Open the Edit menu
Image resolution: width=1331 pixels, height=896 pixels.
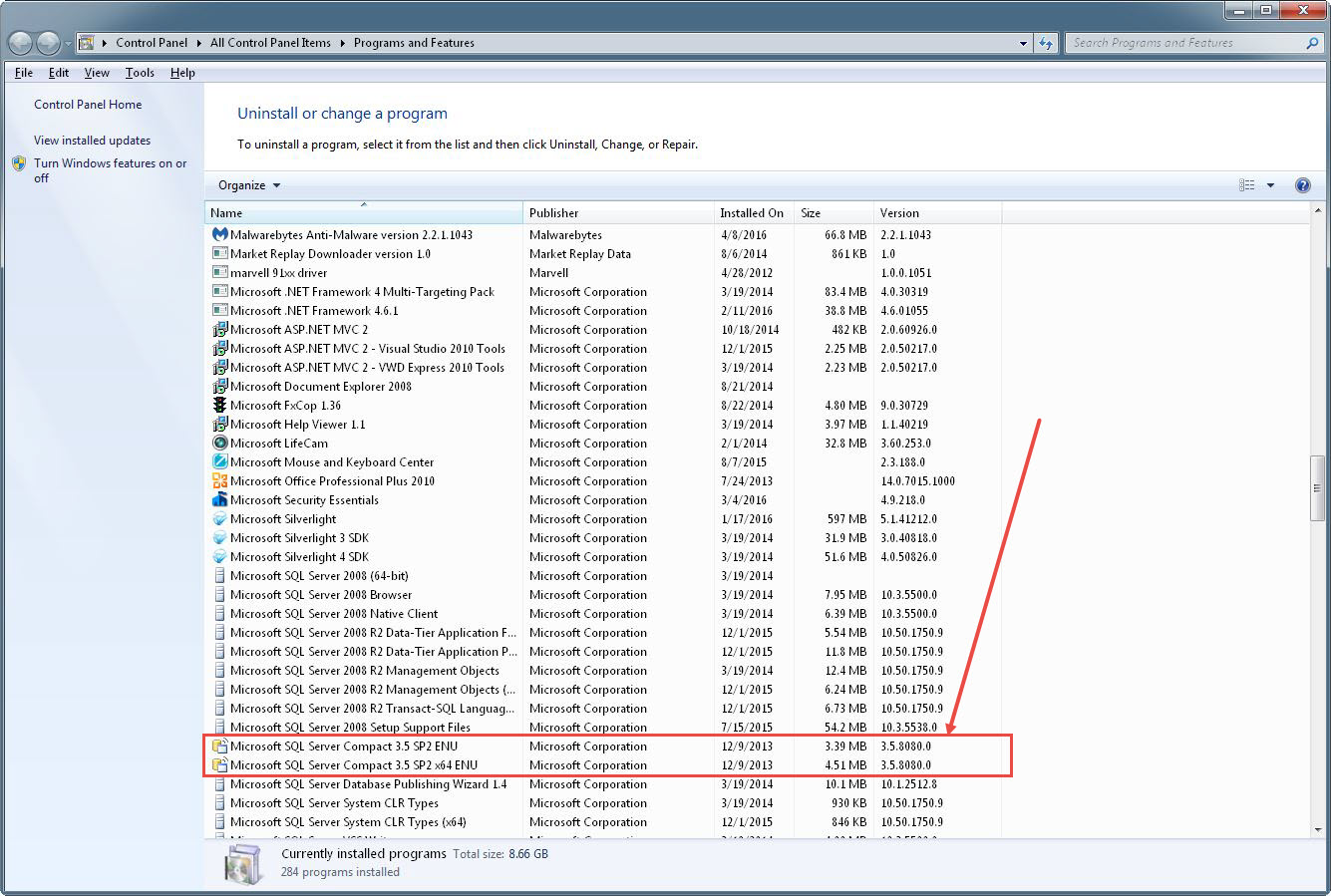coord(59,73)
